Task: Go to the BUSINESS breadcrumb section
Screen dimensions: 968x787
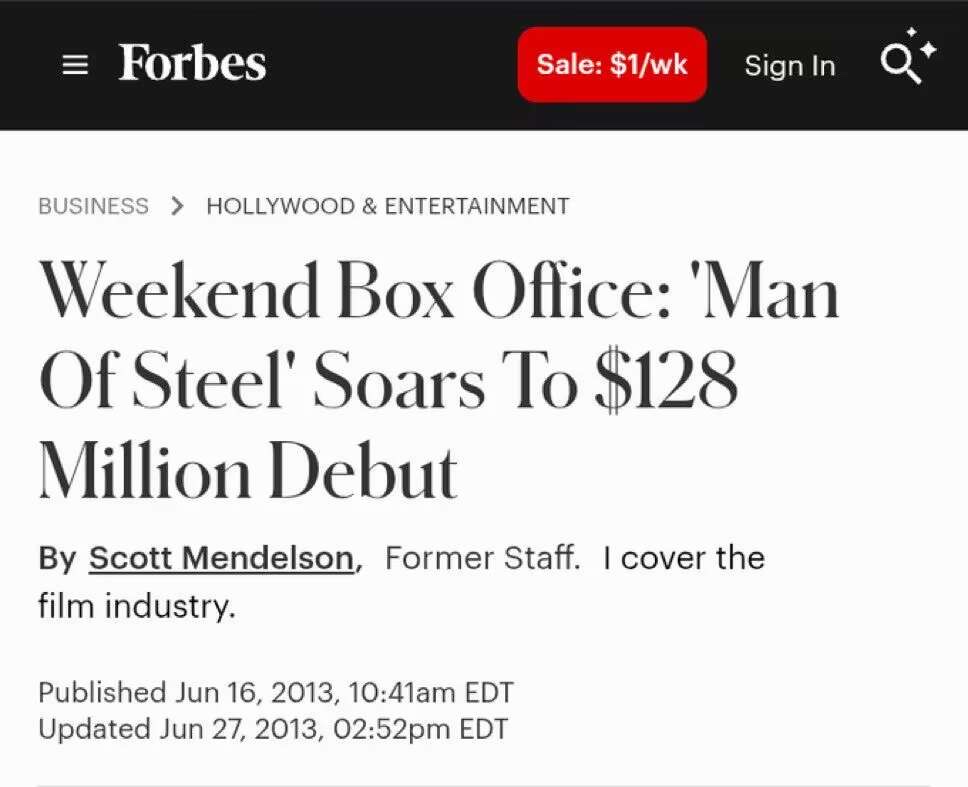Action: pos(93,206)
